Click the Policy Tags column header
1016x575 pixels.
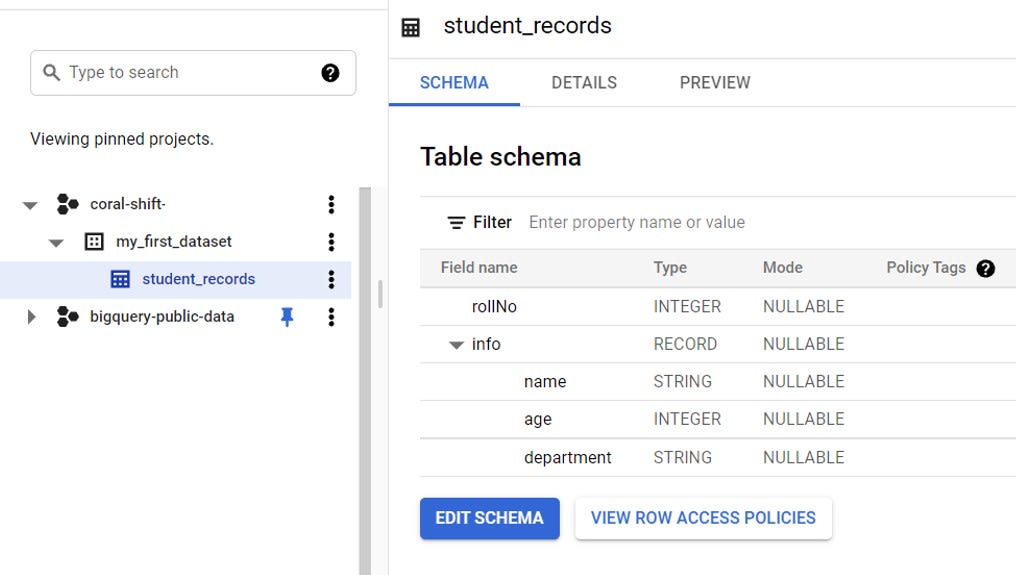tap(926, 268)
